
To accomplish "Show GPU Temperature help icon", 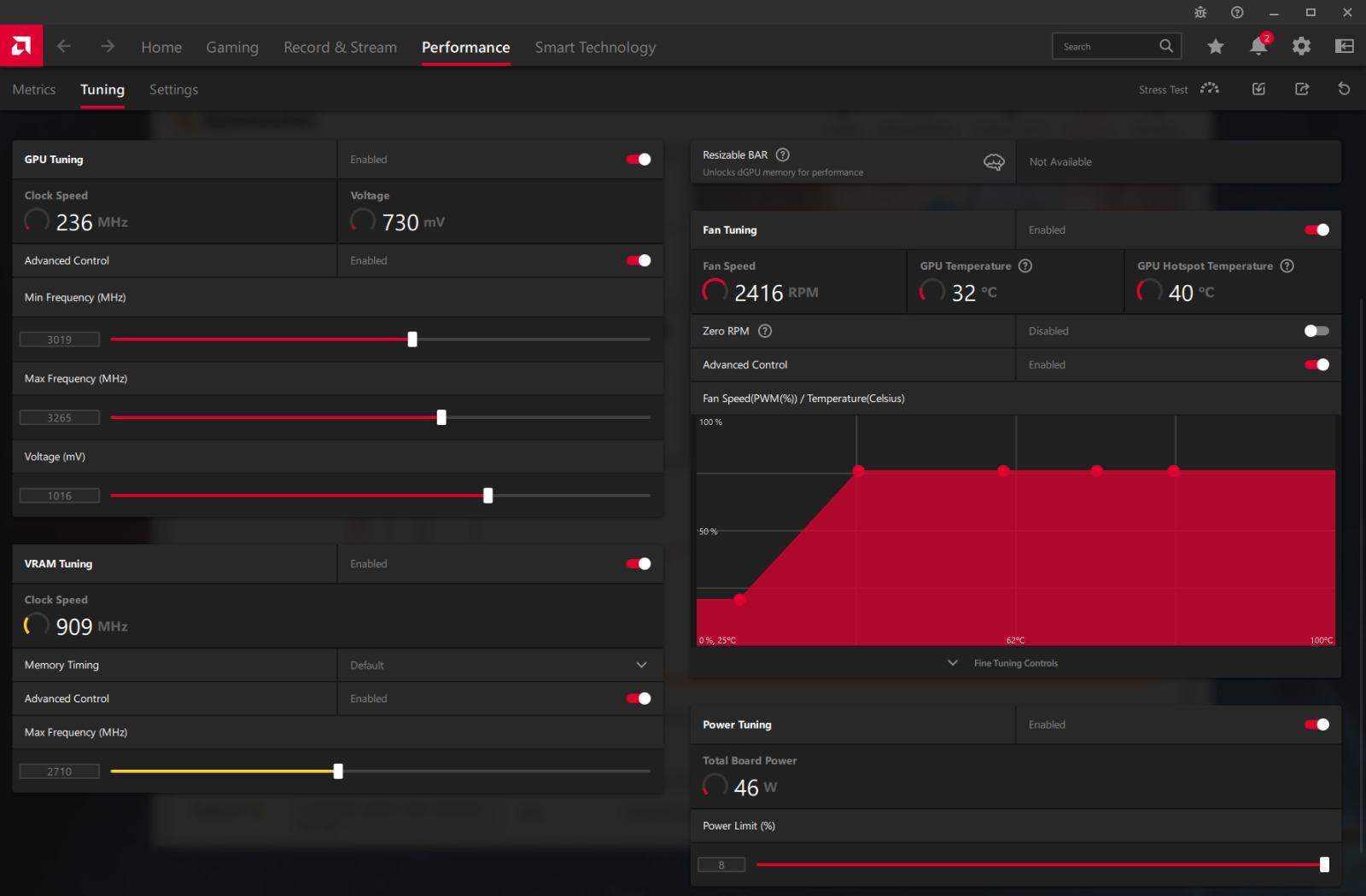I will [1026, 265].
